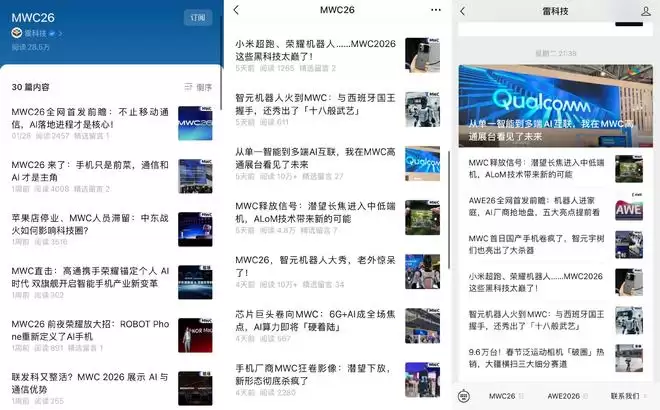
Task: Open the MWC26 menu in the bottom bar
Action: 506,396
